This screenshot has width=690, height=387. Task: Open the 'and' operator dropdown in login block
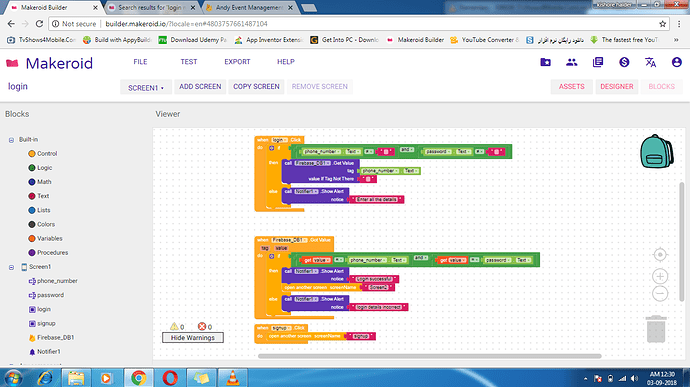point(407,150)
